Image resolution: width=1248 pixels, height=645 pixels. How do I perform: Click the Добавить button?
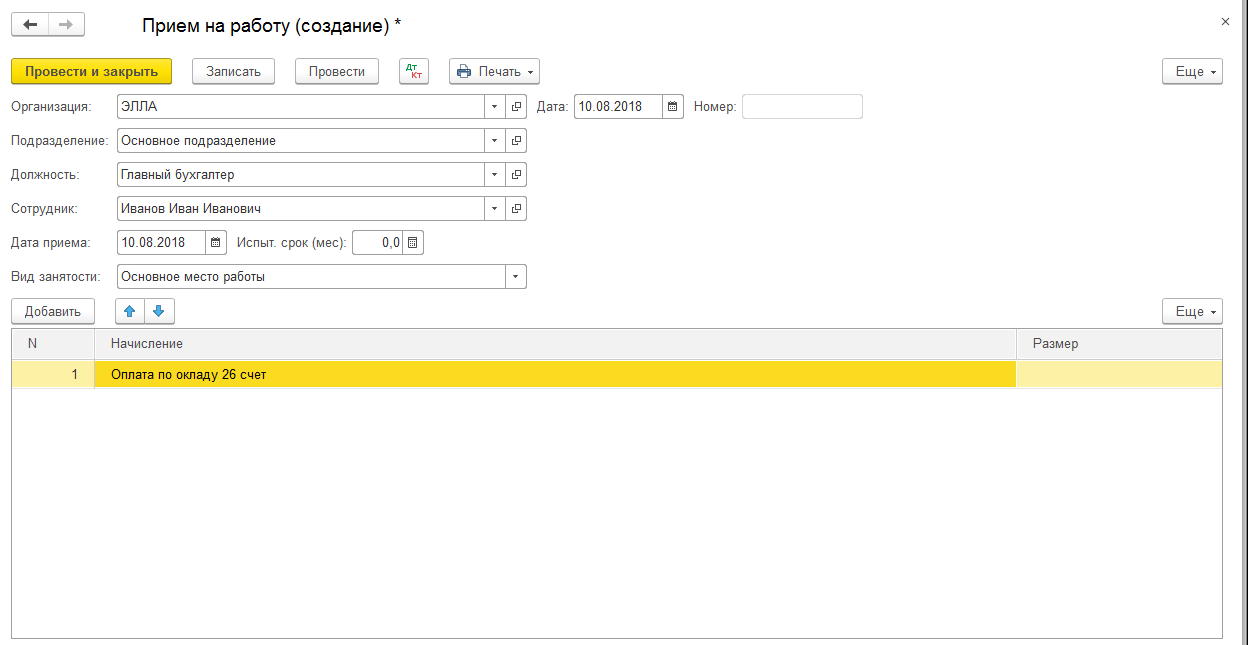[x=53, y=311]
